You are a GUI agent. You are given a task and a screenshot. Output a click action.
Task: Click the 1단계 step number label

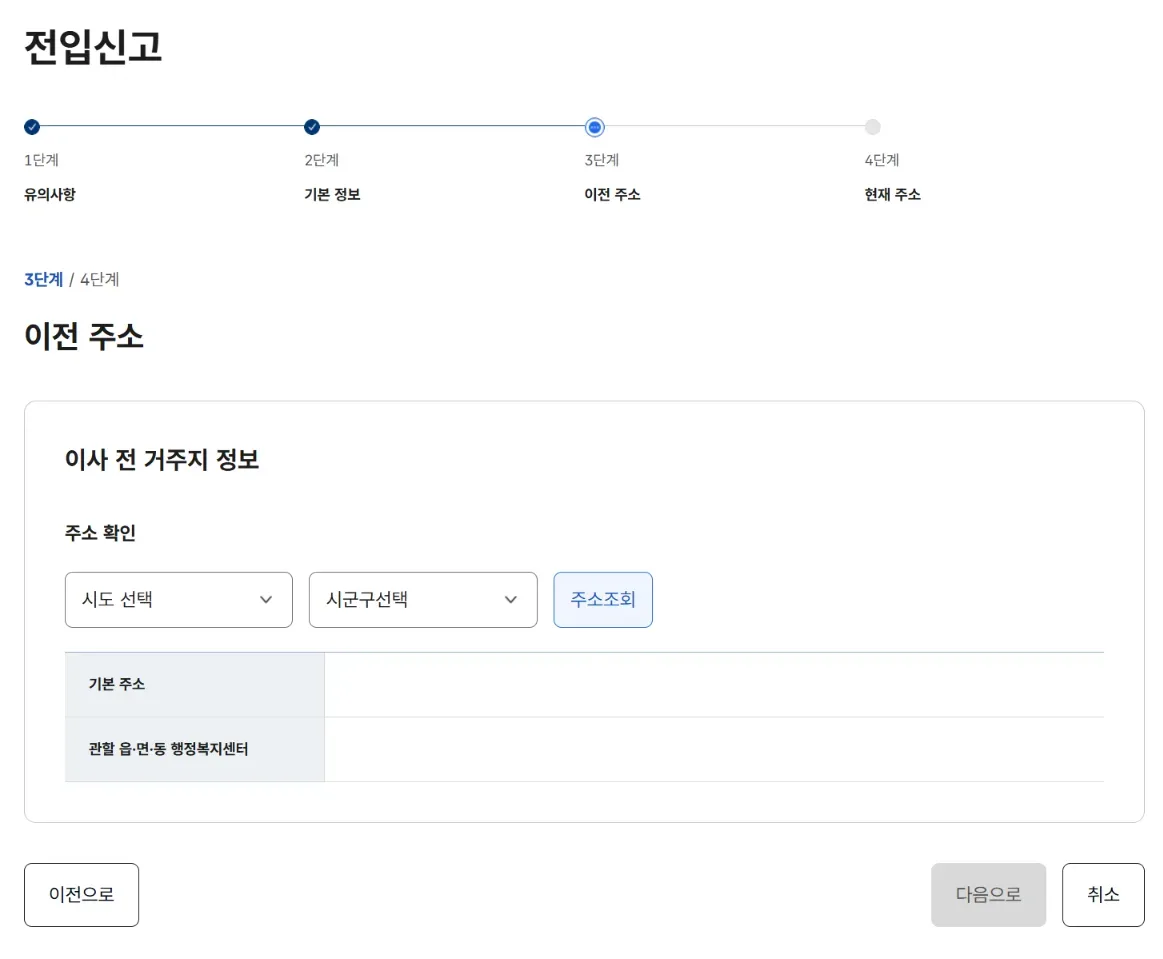tap(42, 160)
